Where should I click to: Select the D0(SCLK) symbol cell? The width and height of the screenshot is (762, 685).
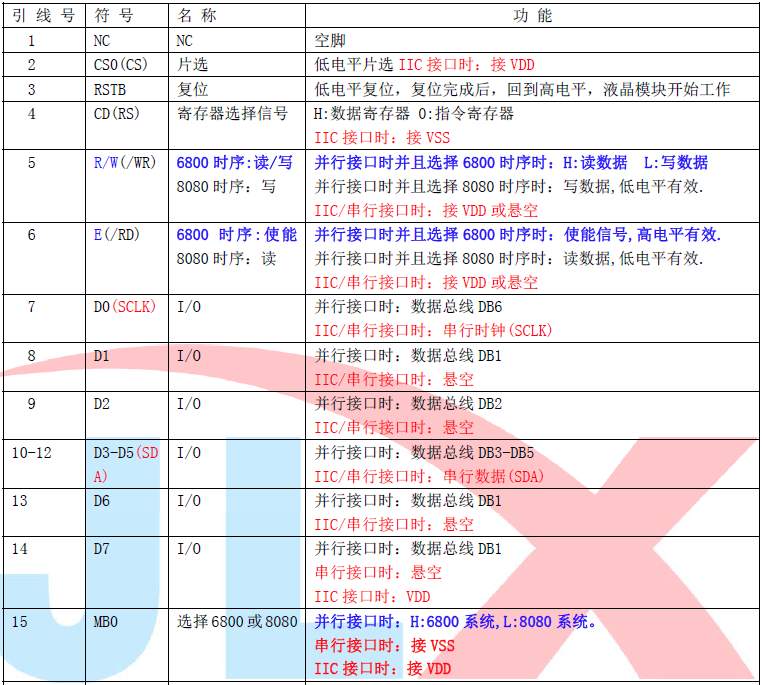coord(124,306)
